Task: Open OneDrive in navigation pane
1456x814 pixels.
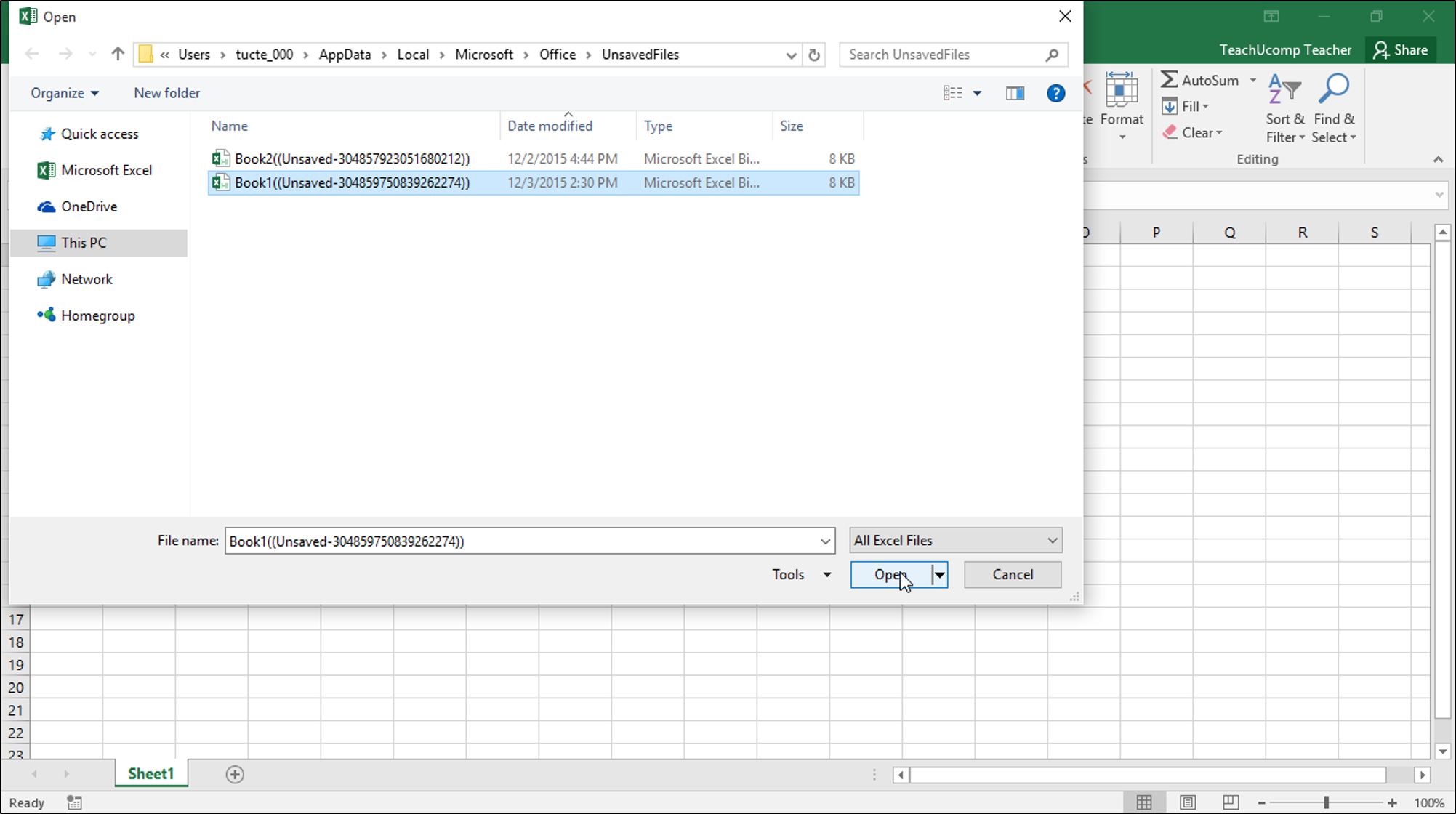Action: point(89,206)
